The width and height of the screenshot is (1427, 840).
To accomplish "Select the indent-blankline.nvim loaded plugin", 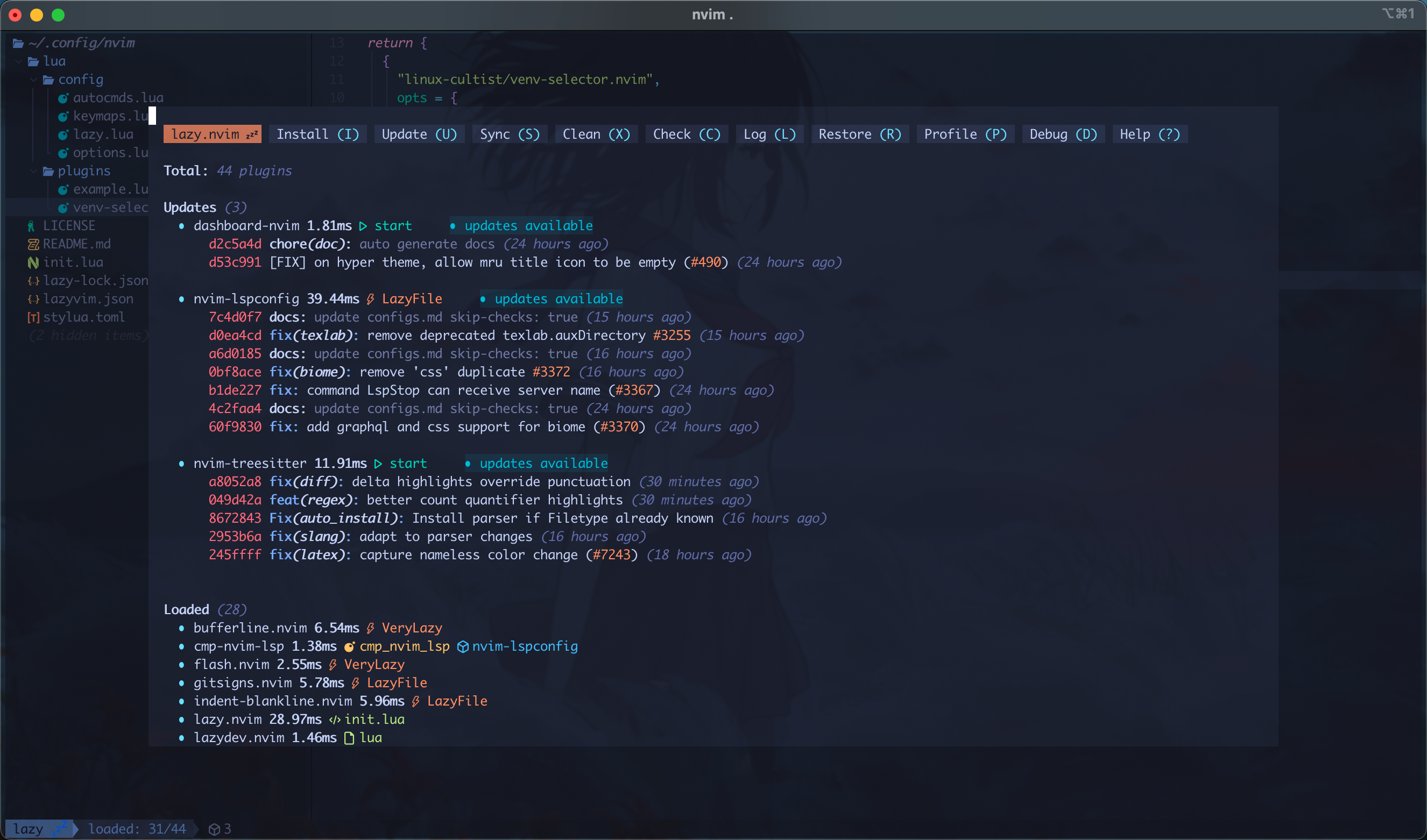I will click(273, 701).
